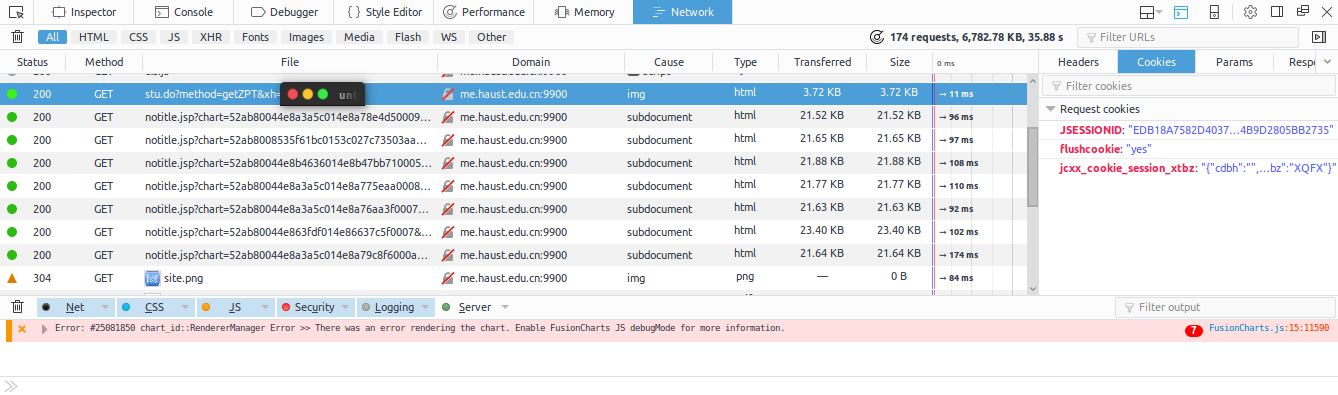Click the element picker icon in devtools
The height and width of the screenshot is (395, 1338).
[17, 12]
